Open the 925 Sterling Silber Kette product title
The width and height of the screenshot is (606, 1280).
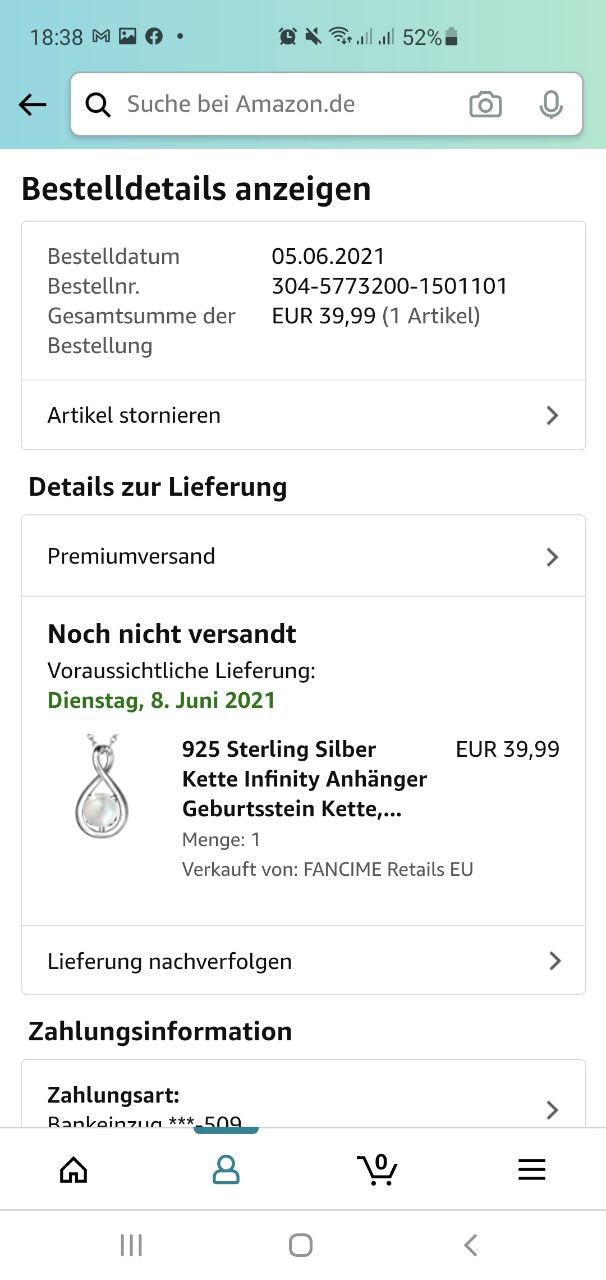304,778
